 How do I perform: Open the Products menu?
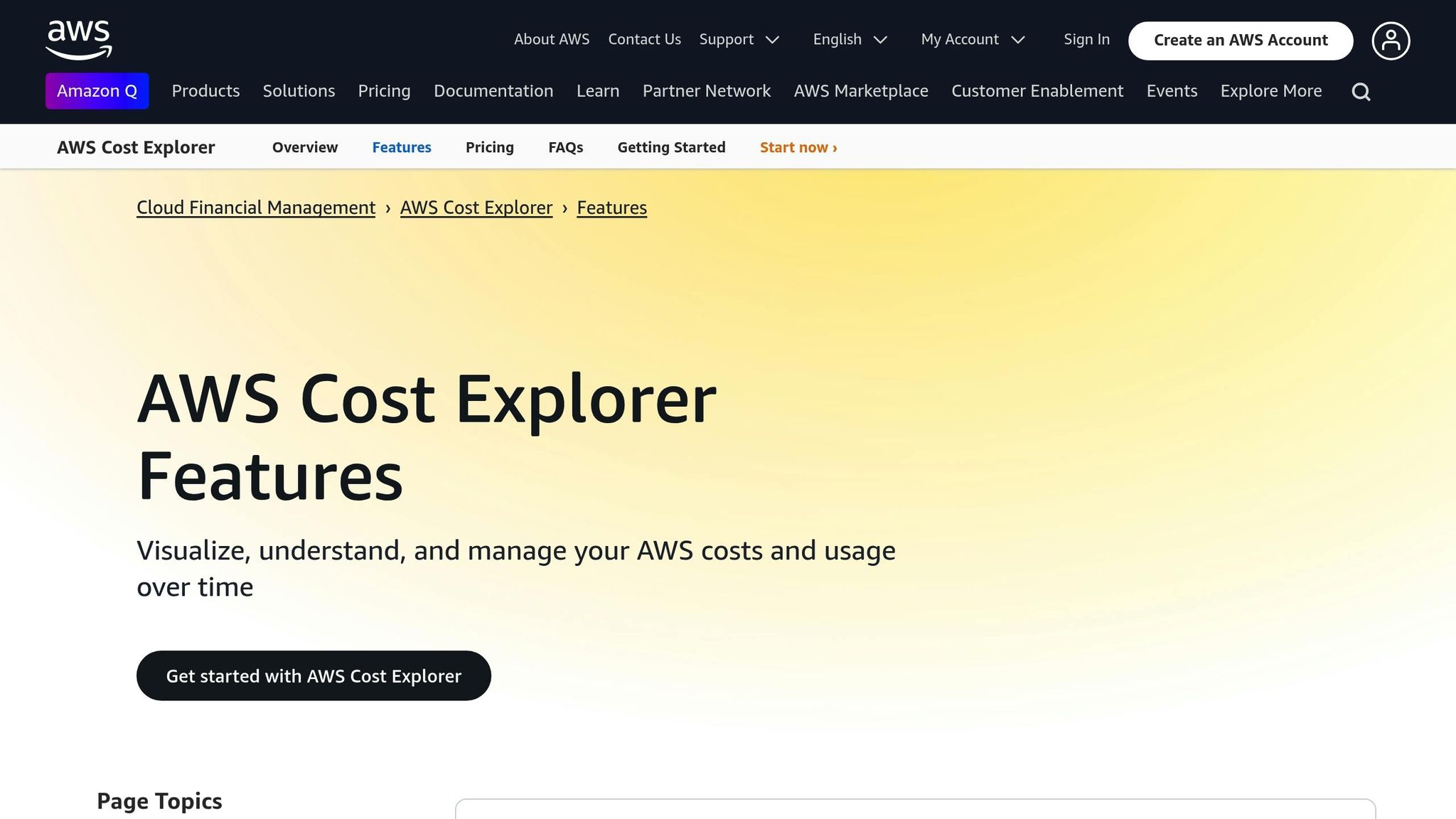click(x=205, y=91)
